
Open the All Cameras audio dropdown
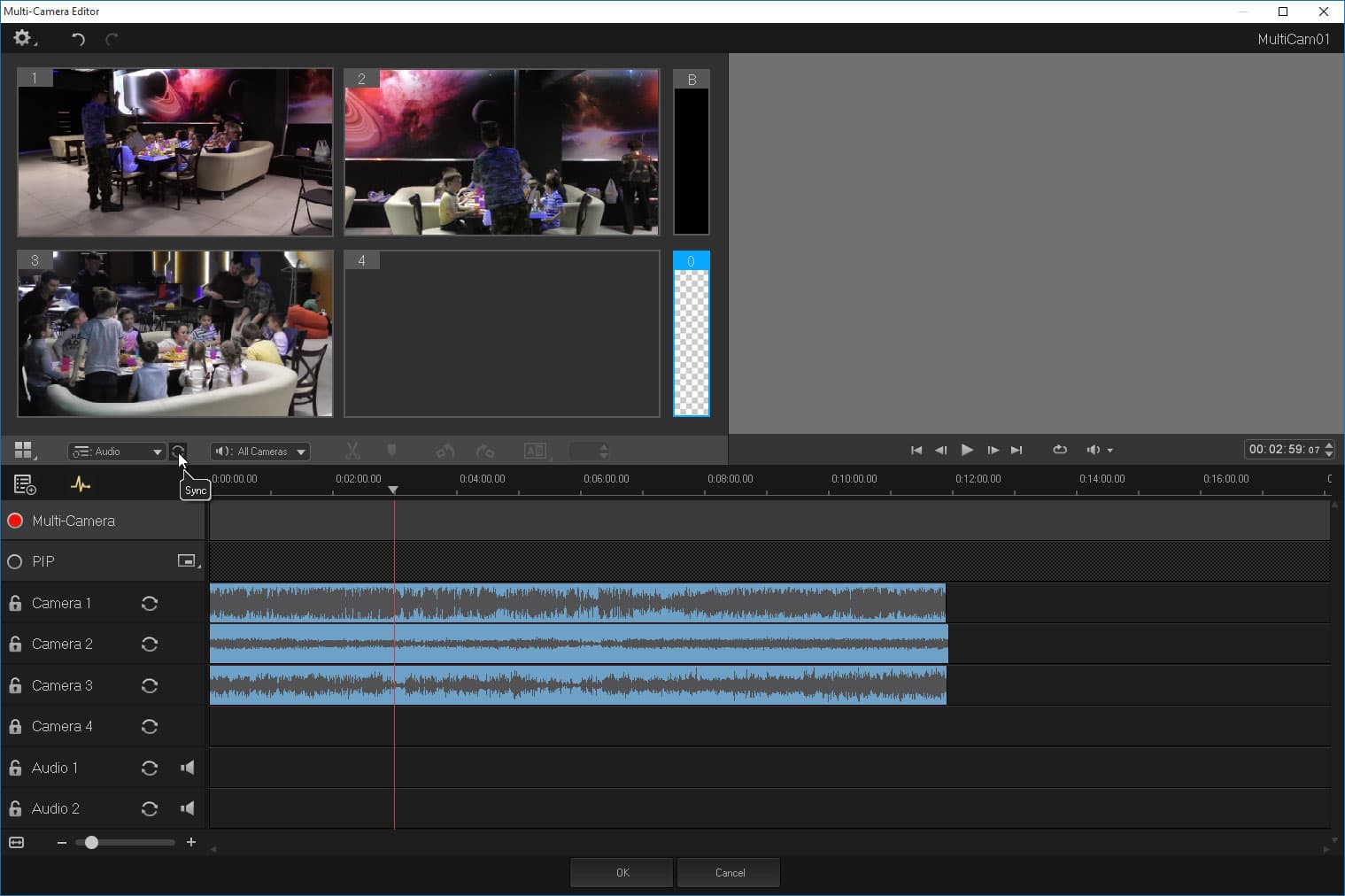[260, 452]
